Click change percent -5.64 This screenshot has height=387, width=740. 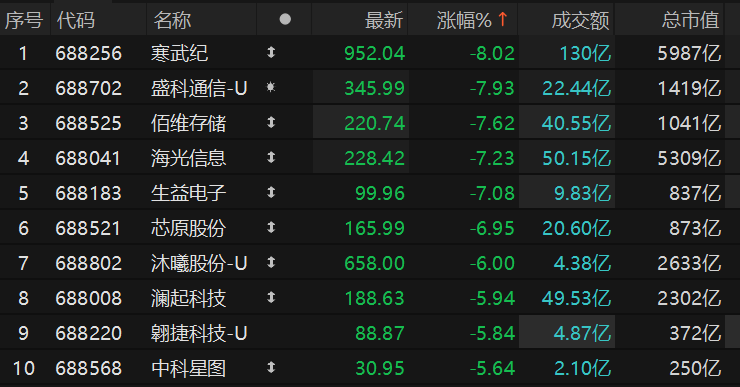(x=492, y=368)
